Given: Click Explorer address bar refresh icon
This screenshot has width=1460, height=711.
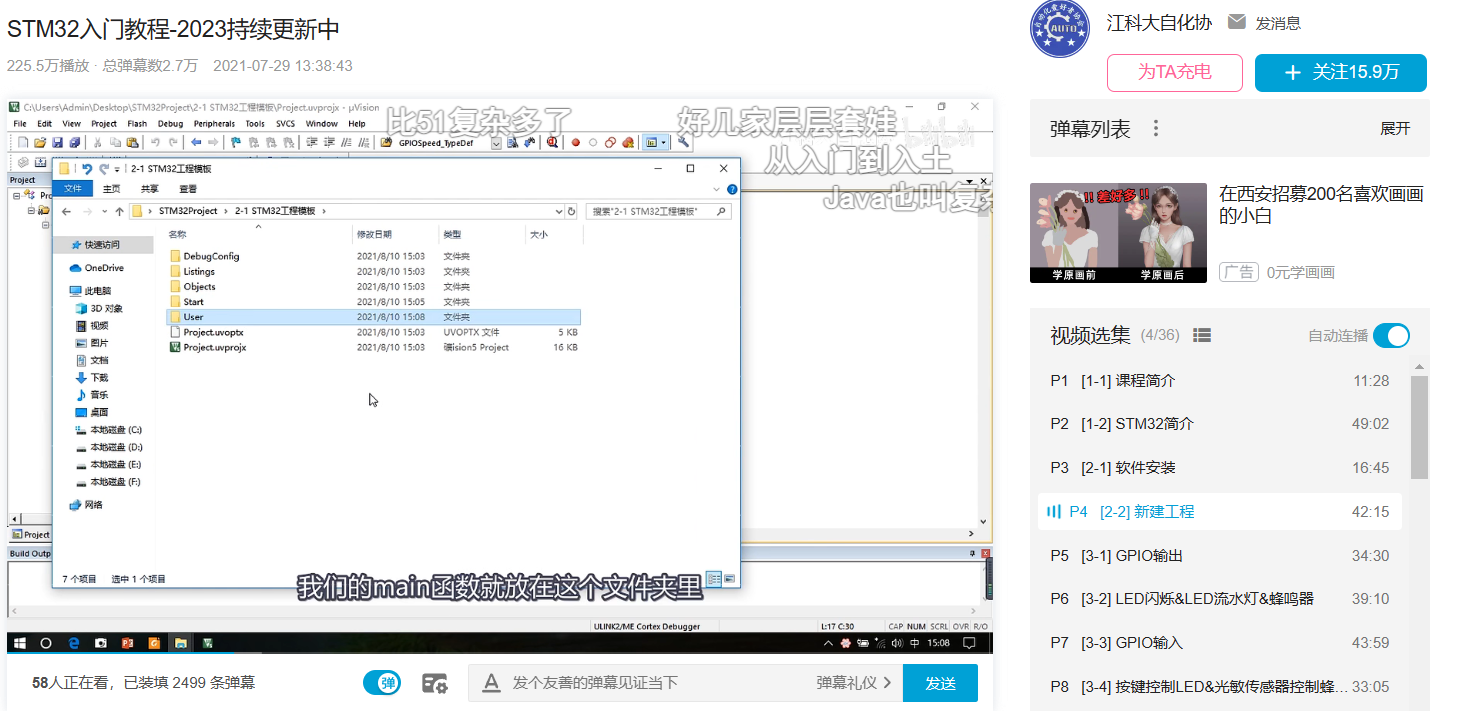Looking at the screenshot, I should pyautogui.click(x=572, y=211).
